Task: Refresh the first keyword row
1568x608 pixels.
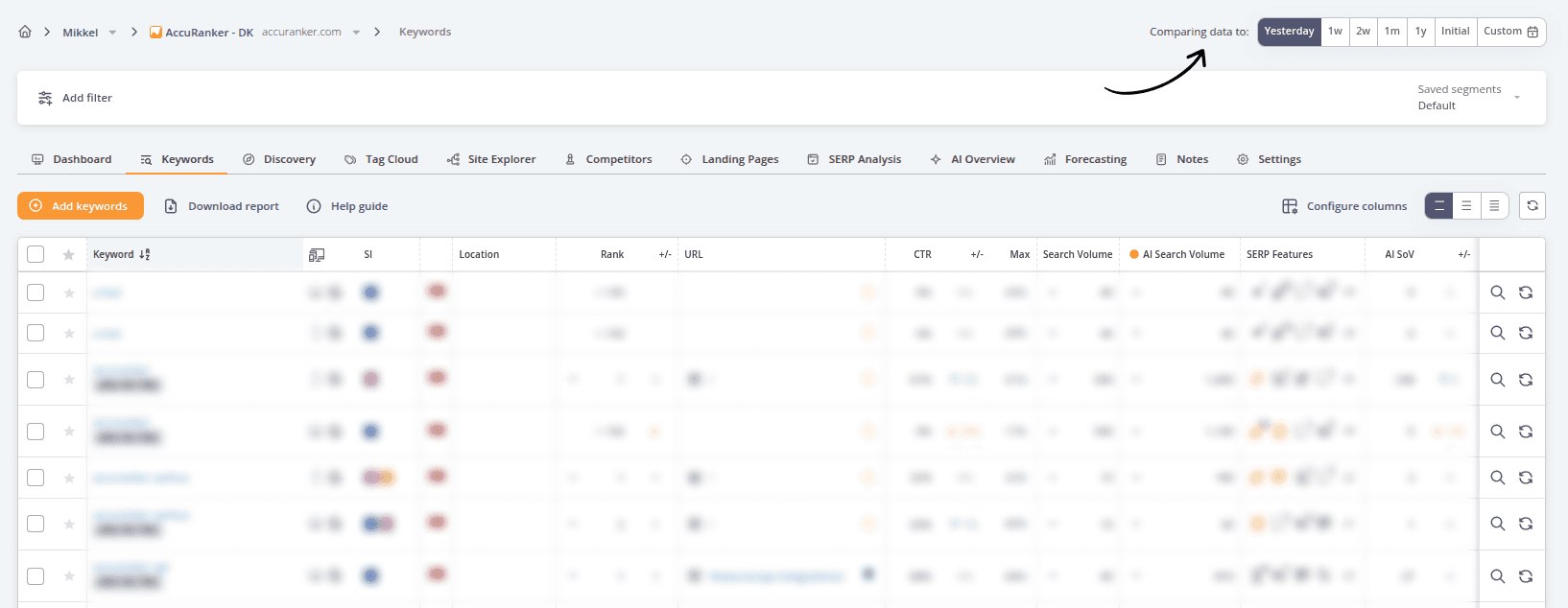Action: tap(1526, 292)
